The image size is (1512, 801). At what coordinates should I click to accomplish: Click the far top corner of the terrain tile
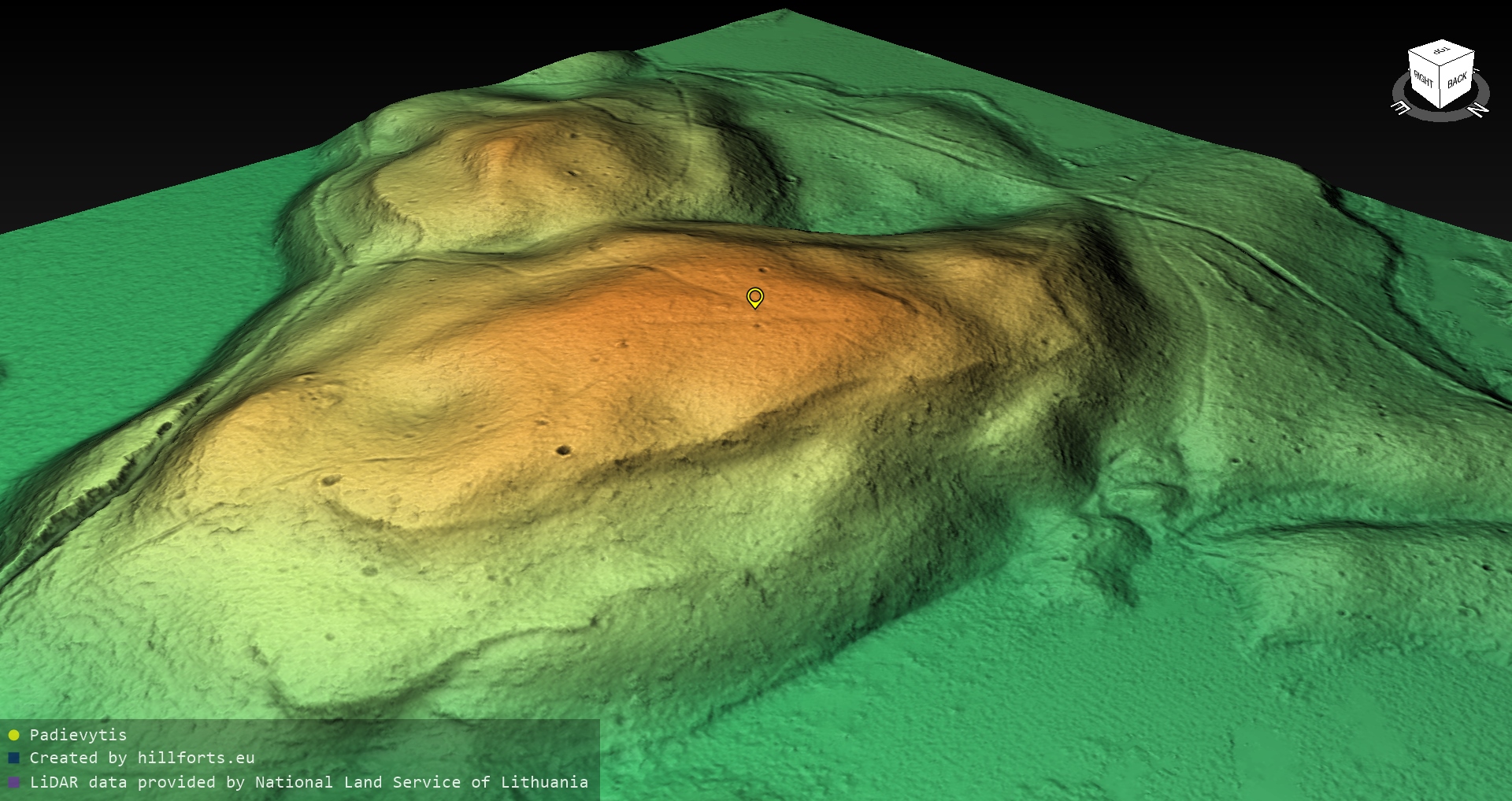(784, 11)
